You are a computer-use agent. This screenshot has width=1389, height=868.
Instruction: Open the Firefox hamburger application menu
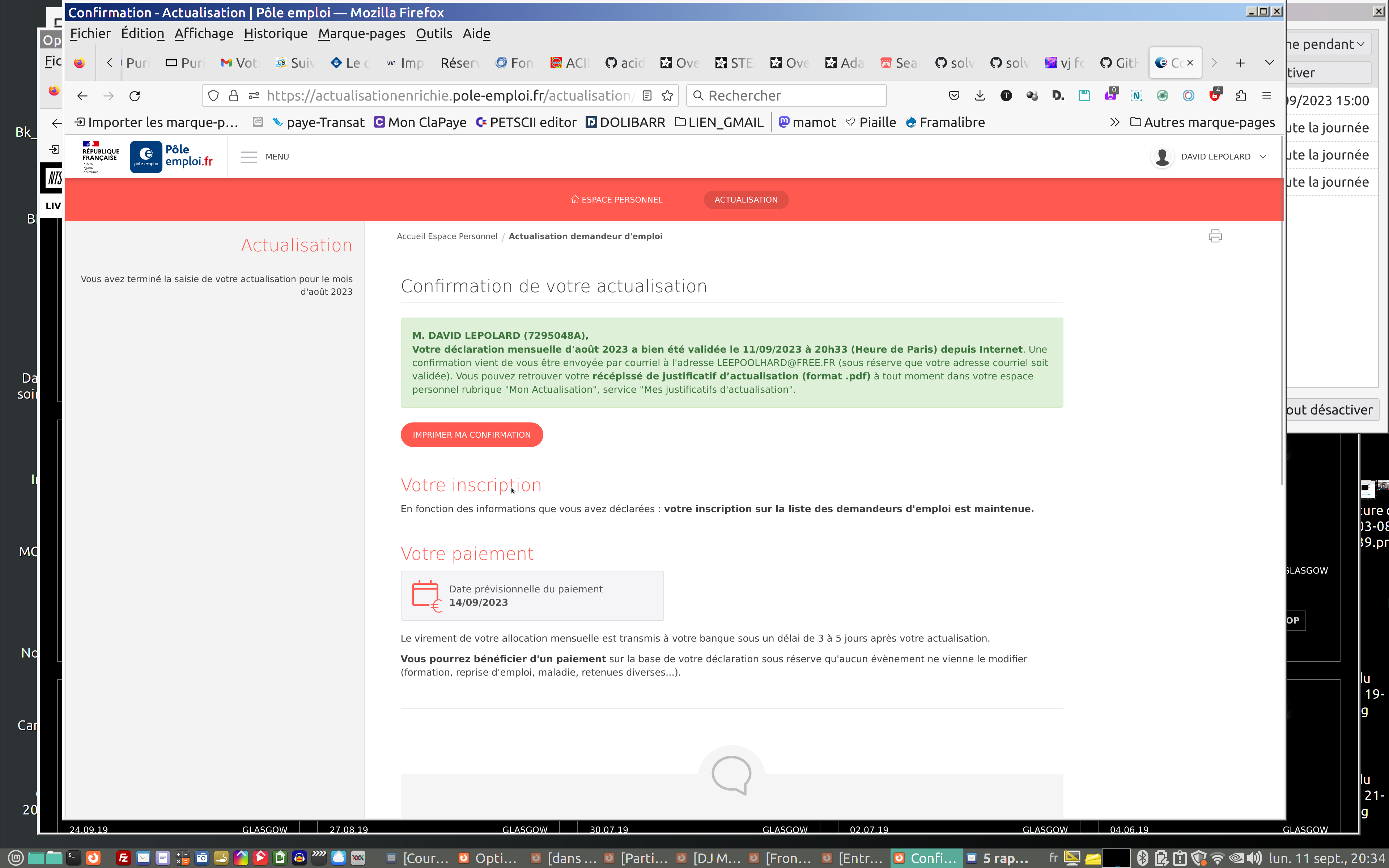1267,96
